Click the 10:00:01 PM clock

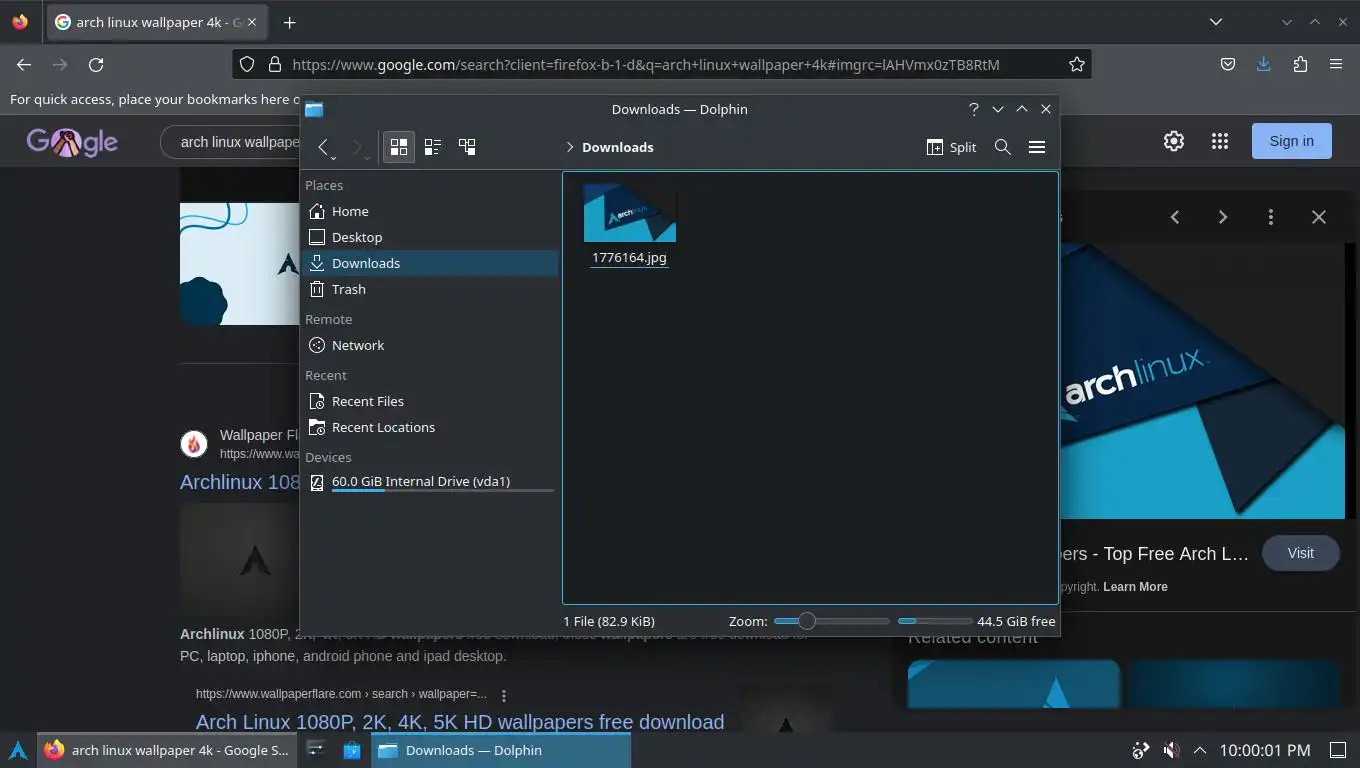pos(1264,750)
